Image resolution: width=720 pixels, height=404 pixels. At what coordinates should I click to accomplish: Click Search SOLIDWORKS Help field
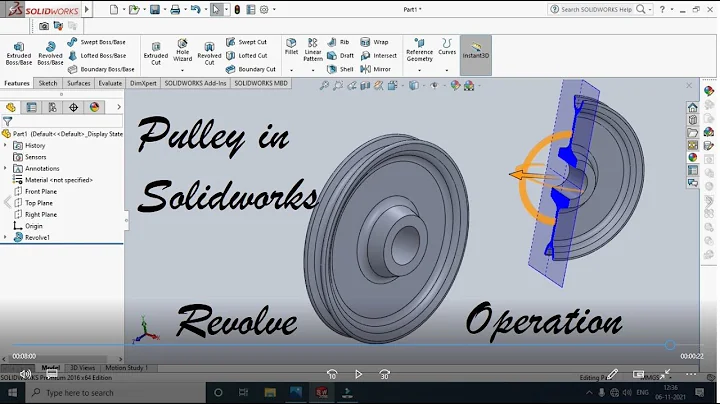tap(597, 9)
